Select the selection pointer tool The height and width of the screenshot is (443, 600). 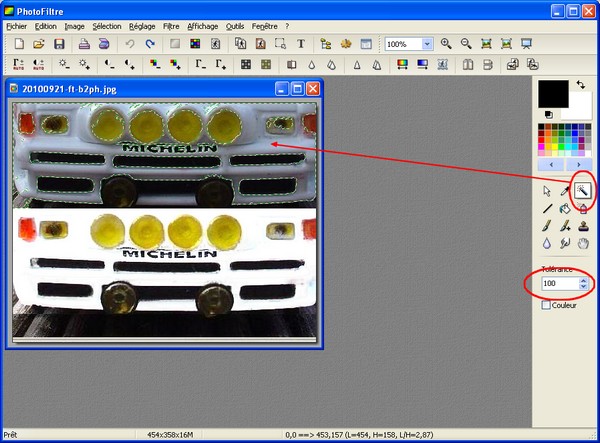[547, 191]
